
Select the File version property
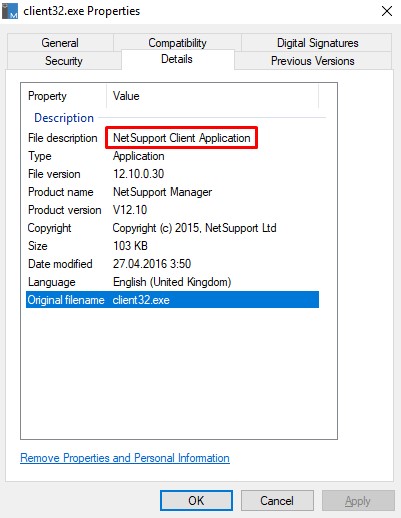(x=54, y=174)
